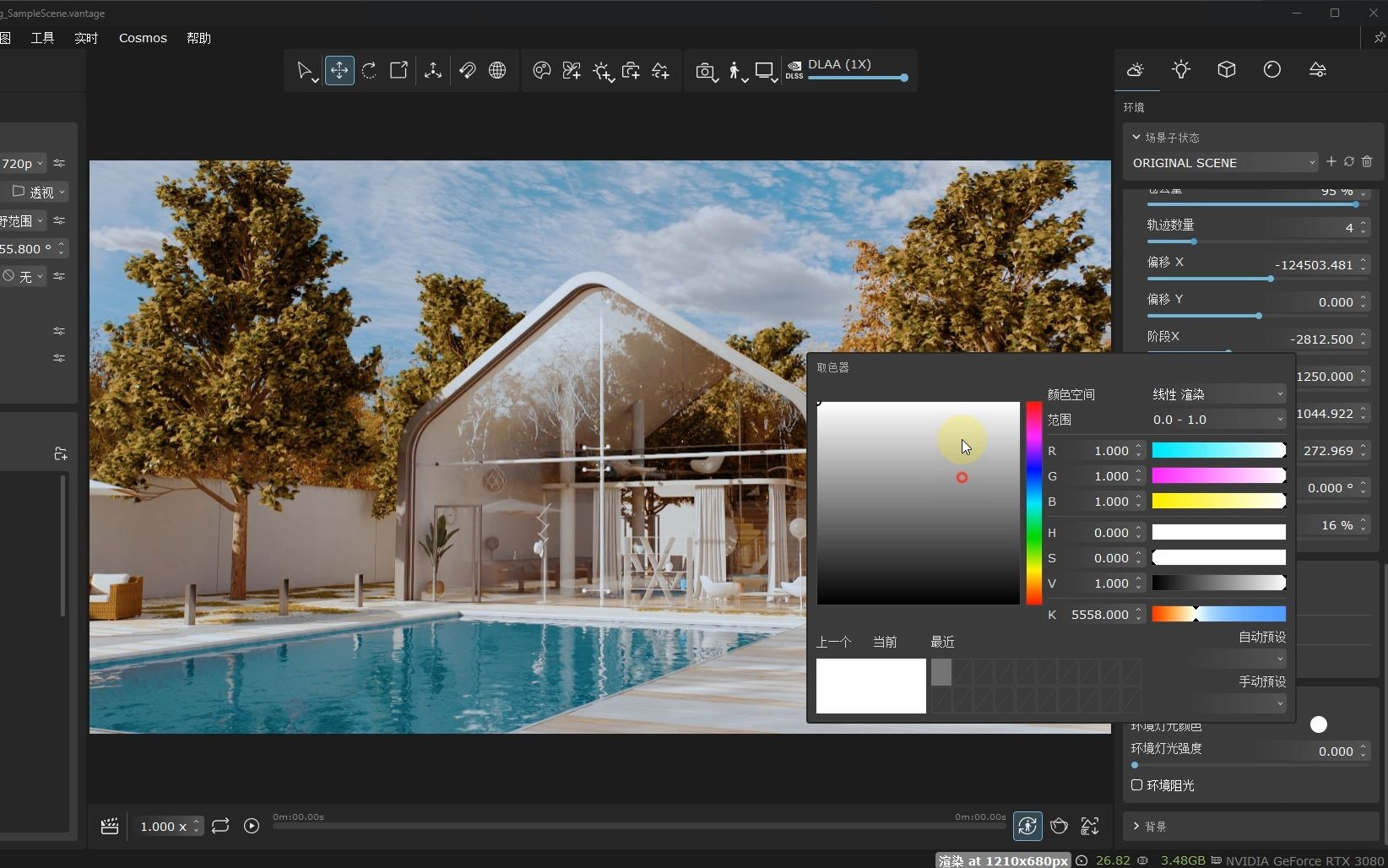Open the snapshot camera tool

pyautogui.click(x=705, y=72)
